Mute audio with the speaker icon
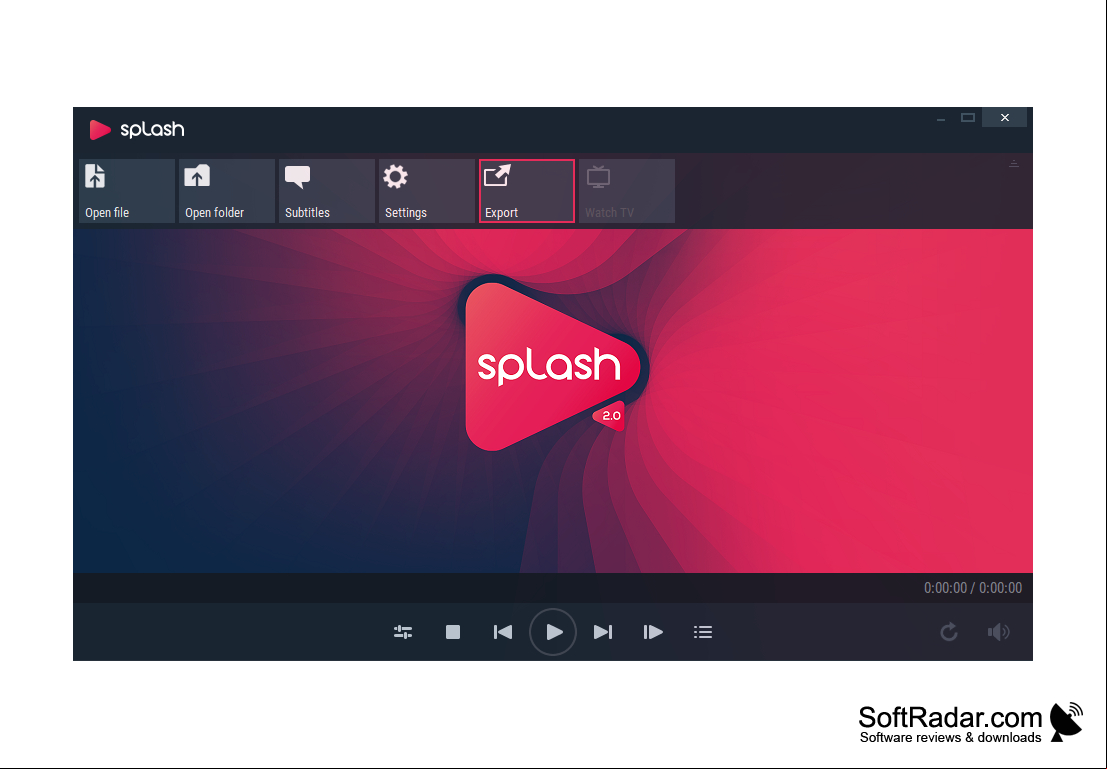The image size is (1107, 769). click(x=998, y=632)
